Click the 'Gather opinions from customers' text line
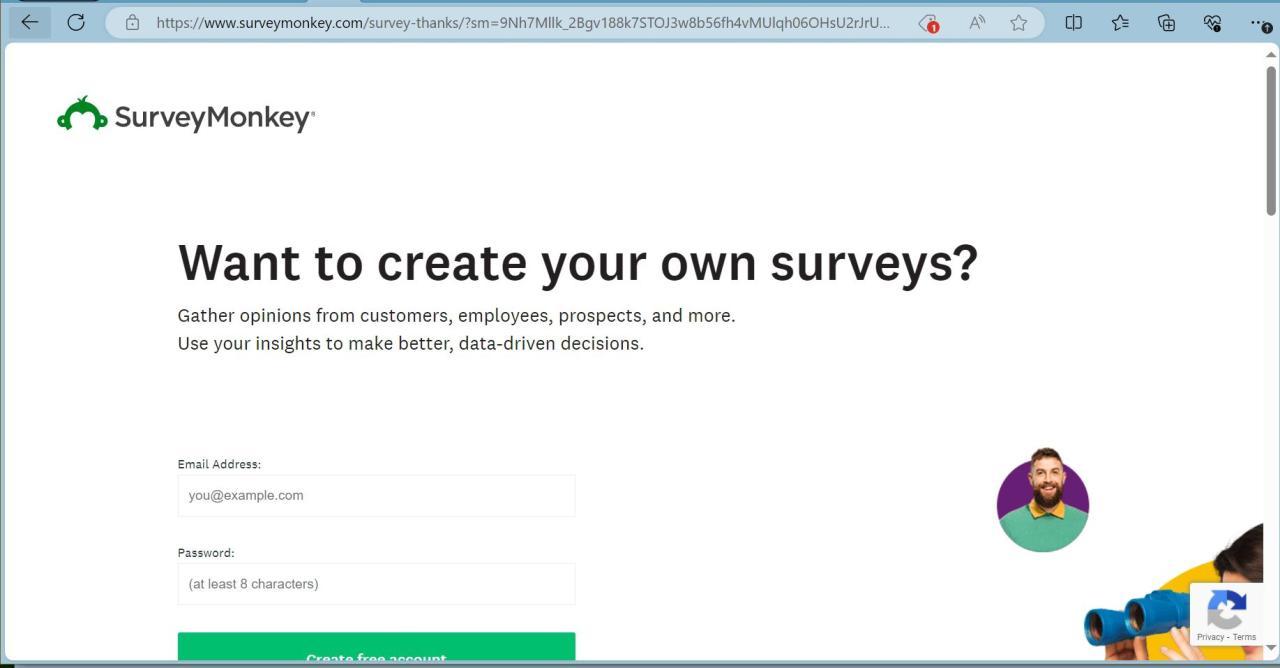The image size is (1280, 668). pyautogui.click(x=456, y=316)
